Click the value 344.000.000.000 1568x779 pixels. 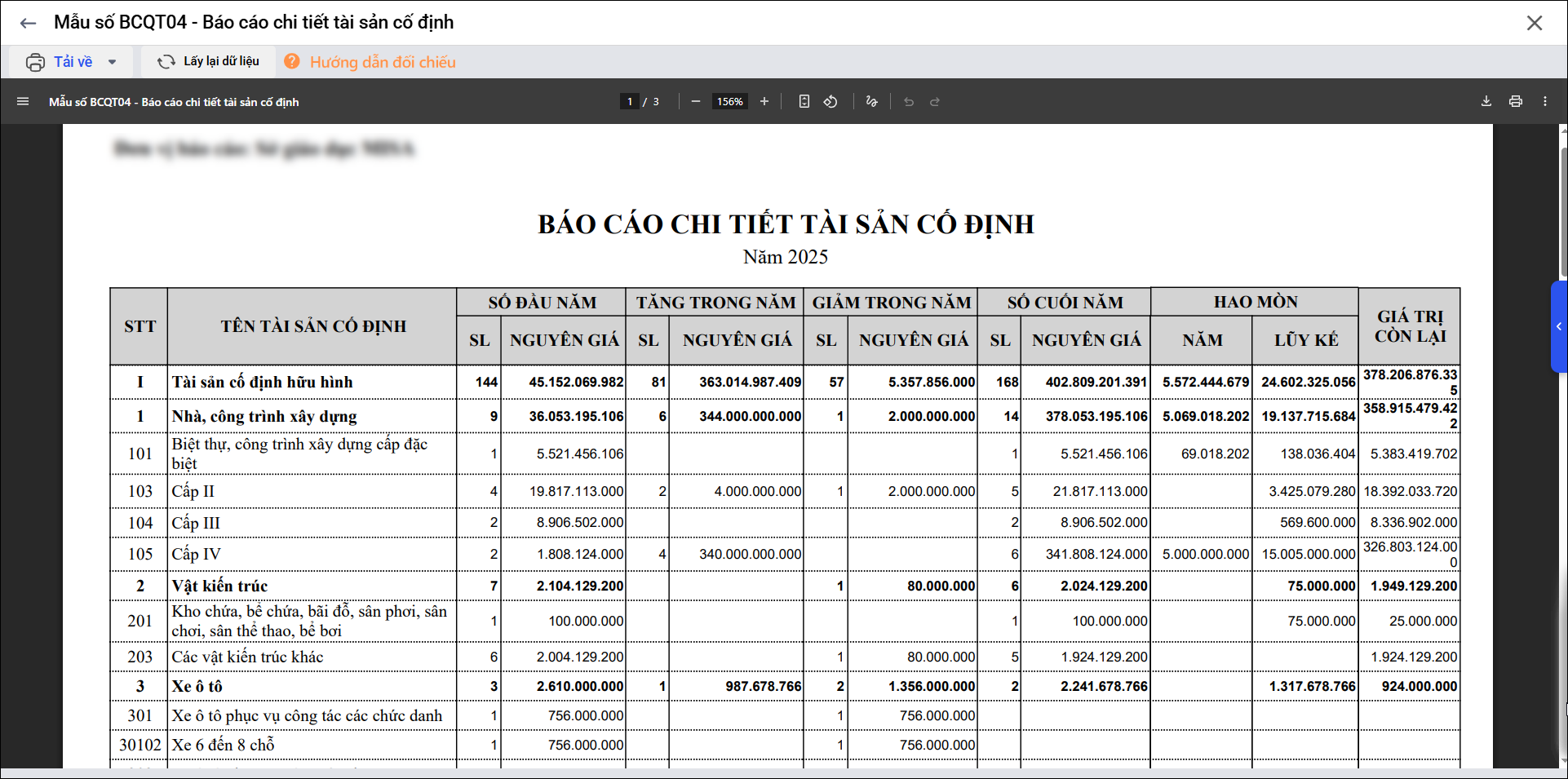click(x=751, y=416)
